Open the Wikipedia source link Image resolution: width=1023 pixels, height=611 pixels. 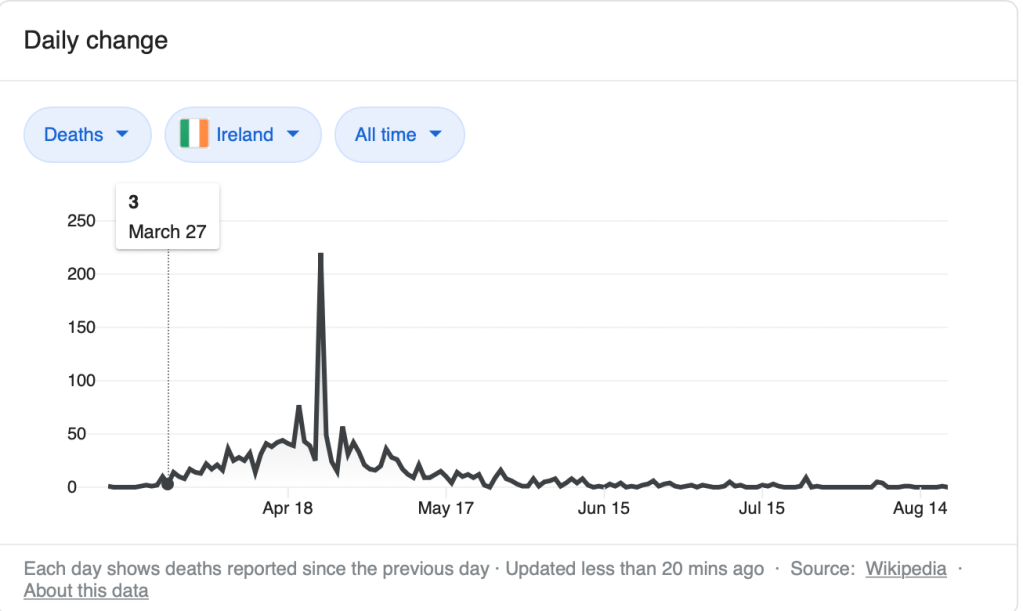pyautogui.click(x=906, y=569)
